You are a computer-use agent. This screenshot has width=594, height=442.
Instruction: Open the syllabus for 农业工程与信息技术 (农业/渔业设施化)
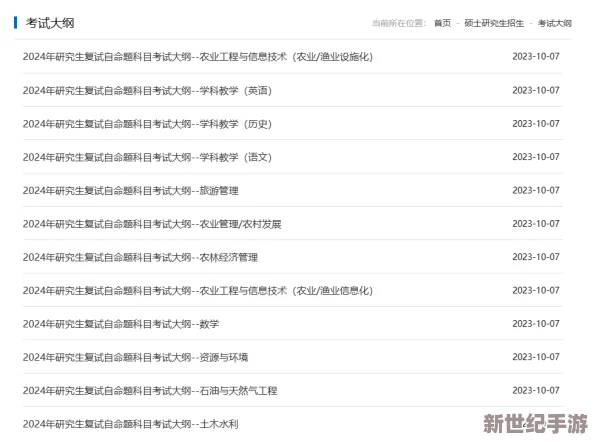pyautogui.click(x=198, y=57)
